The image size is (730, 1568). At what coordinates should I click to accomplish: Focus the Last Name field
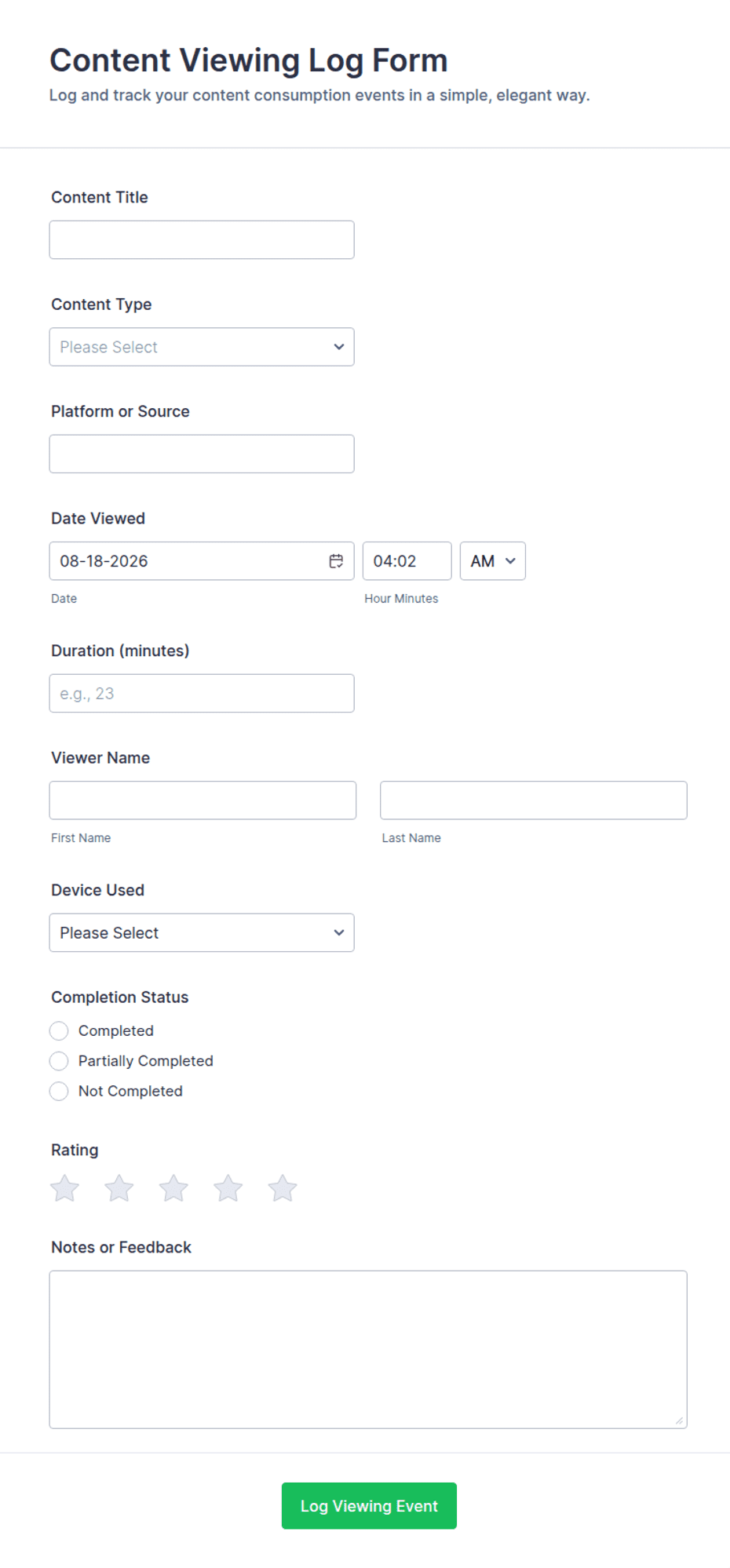pyautogui.click(x=534, y=800)
